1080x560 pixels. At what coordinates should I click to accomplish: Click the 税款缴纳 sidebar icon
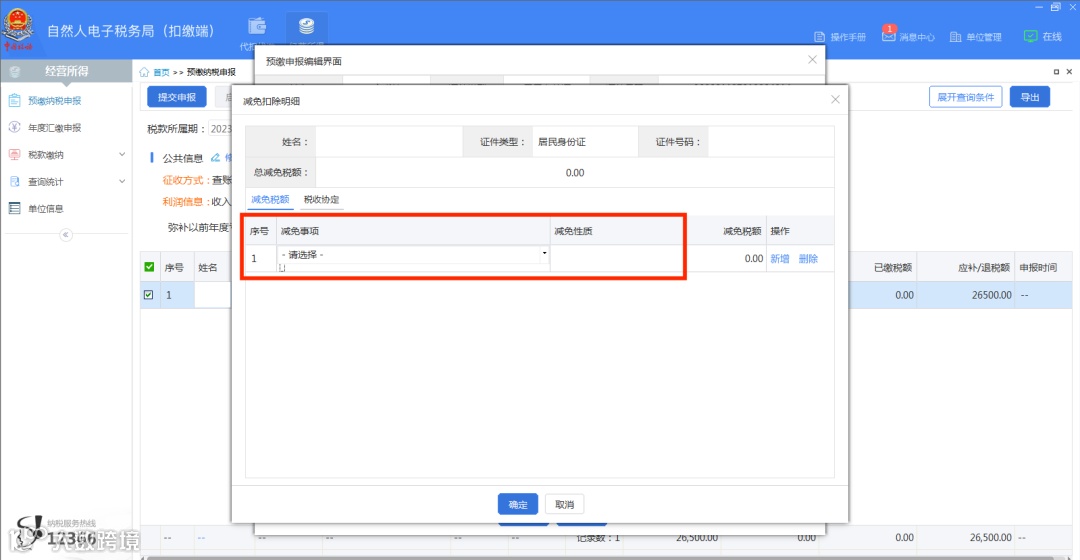point(14,154)
